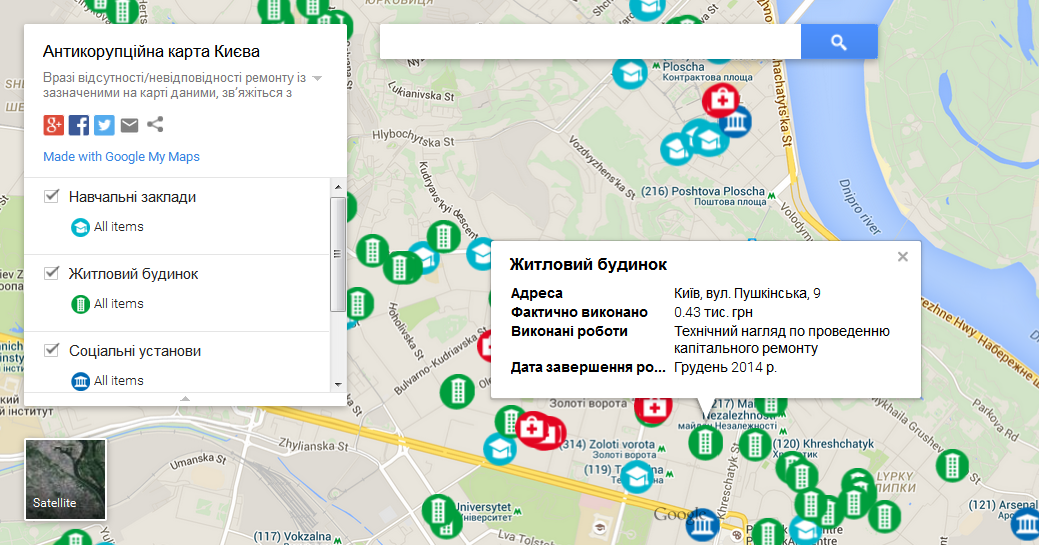This screenshot has width=1039, height=545.
Task: Expand the map description text
Action: pyautogui.click(x=317, y=78)
